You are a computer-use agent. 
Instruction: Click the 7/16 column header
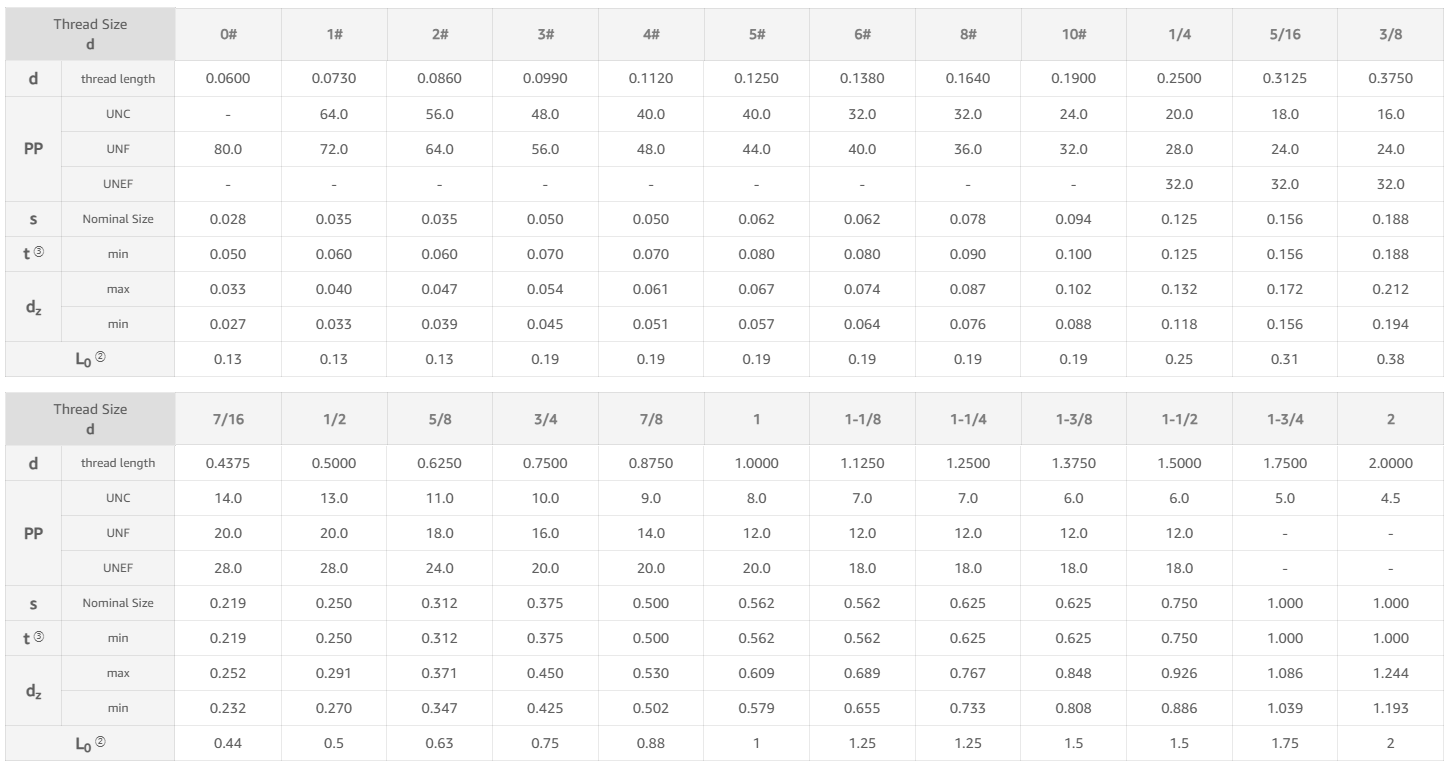tap(227, 419)
